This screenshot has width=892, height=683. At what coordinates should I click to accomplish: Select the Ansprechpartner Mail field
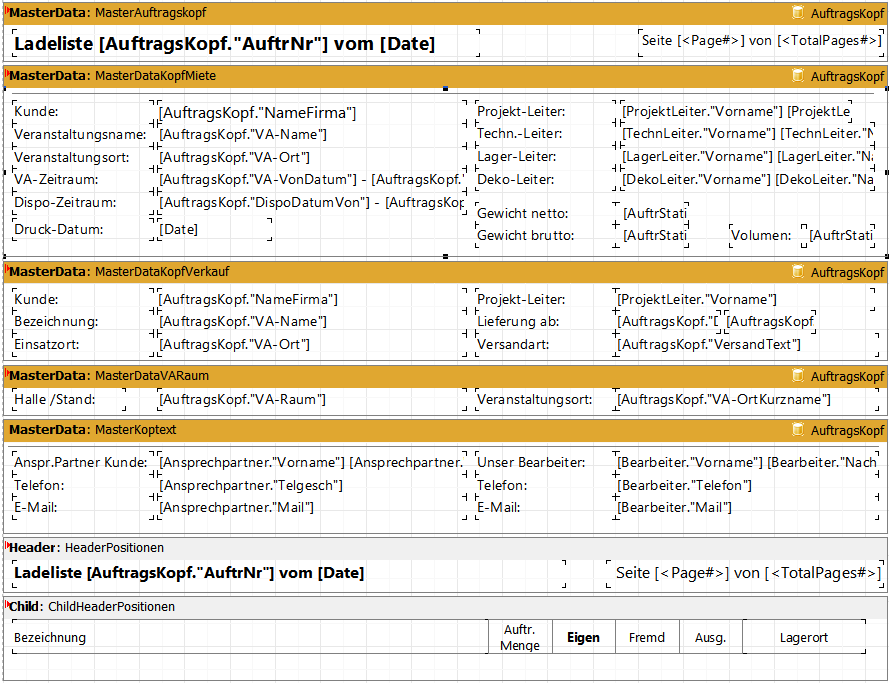point(312,508)
